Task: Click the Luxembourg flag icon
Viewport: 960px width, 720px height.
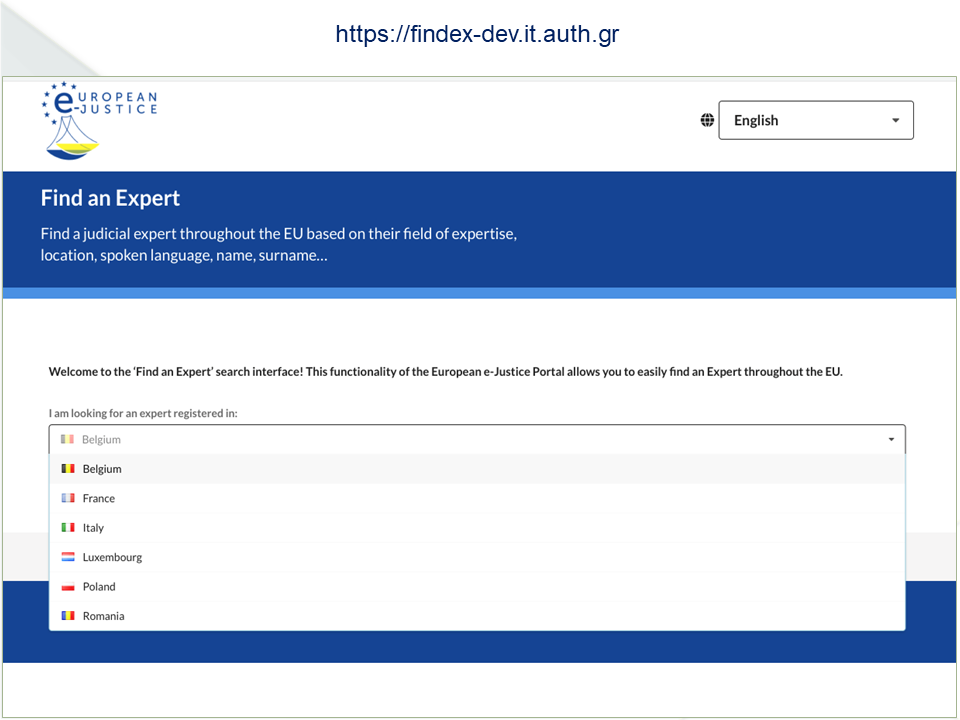Action: [x=68, y=557]
